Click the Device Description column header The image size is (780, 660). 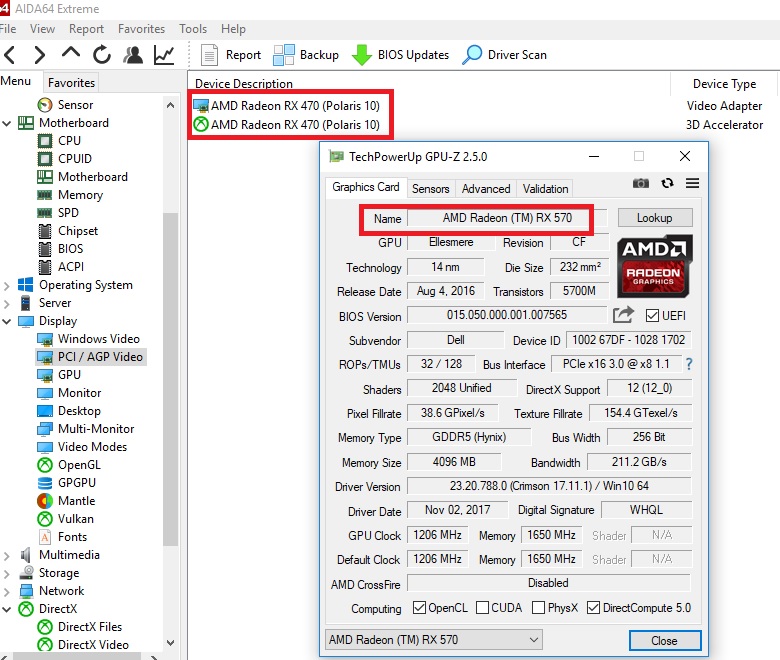coord(244,84)
